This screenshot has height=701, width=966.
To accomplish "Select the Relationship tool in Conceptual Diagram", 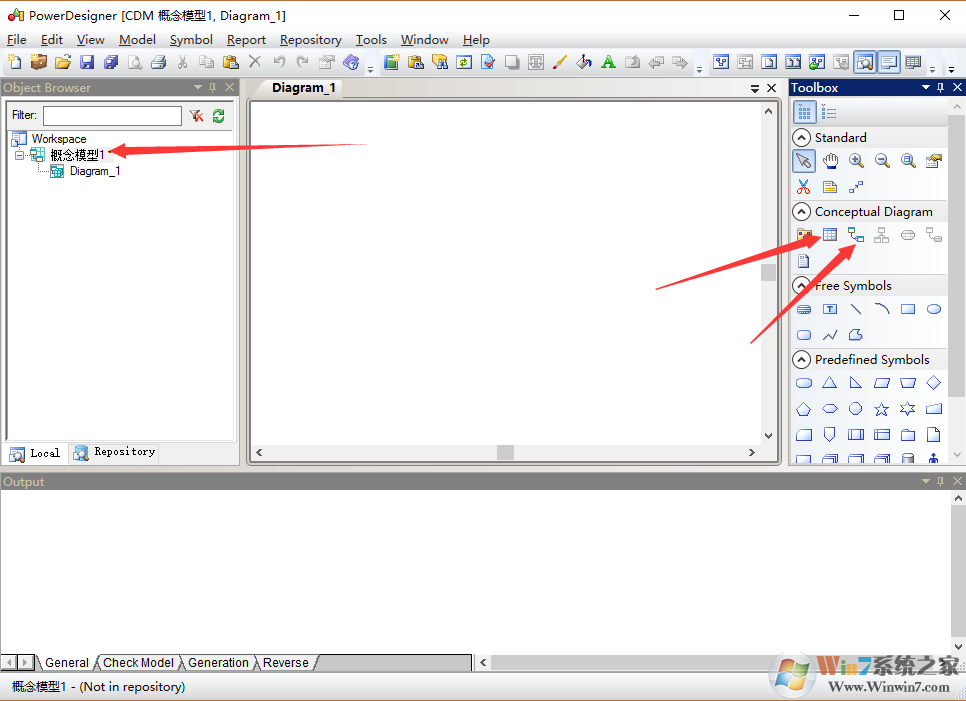I will pos(856,235).
